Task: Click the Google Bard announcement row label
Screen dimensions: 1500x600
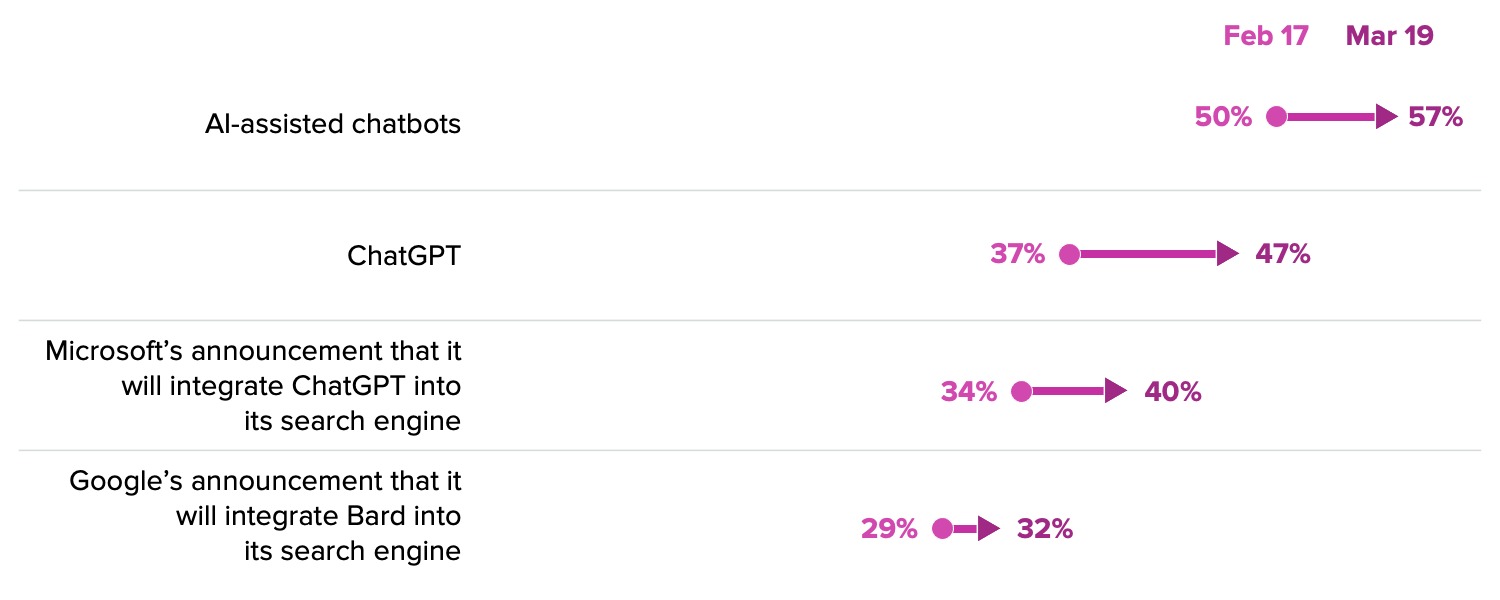Action: (265, 516)
